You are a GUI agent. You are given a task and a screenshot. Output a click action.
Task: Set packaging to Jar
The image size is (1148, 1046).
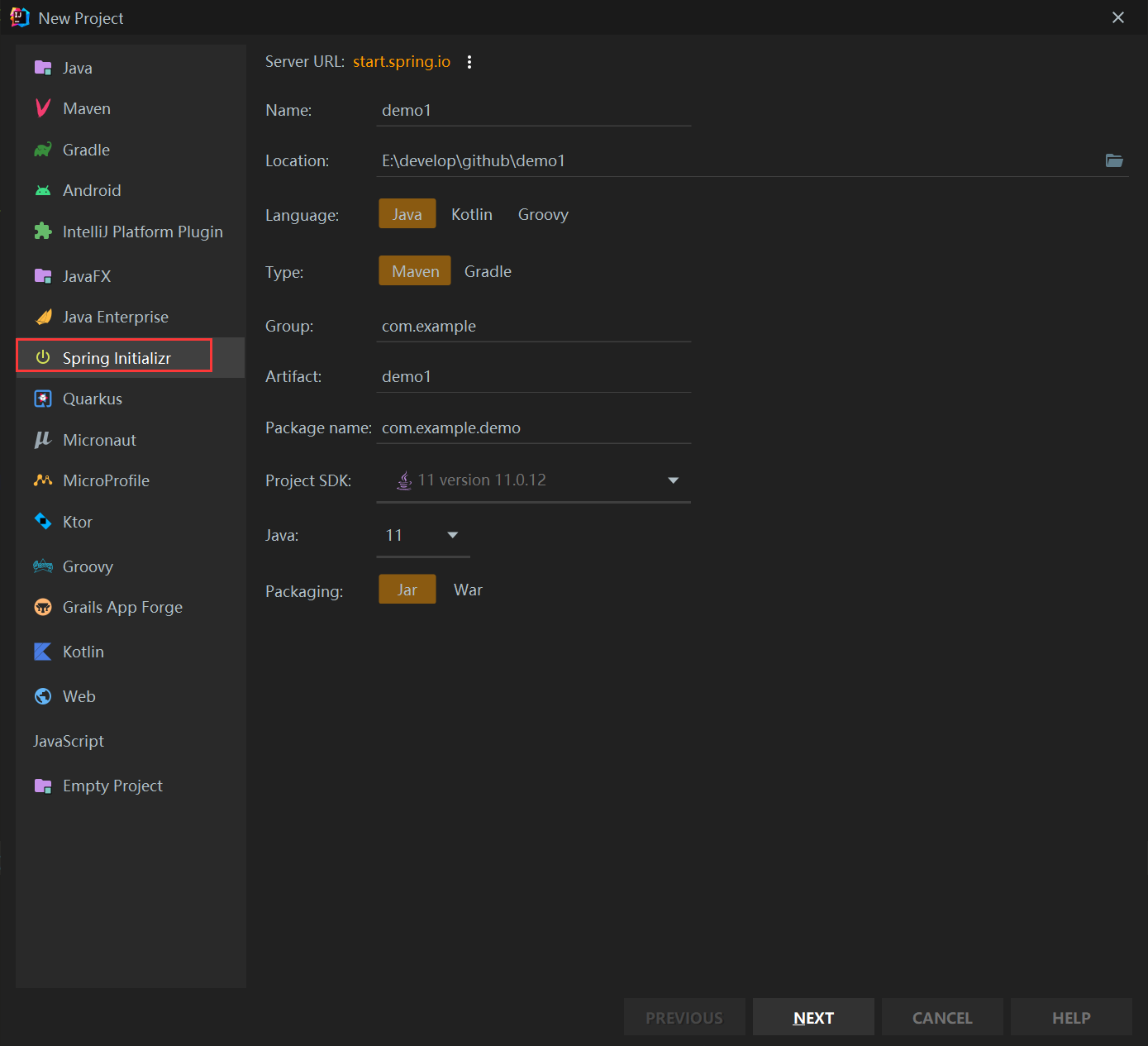(x=407, y=590)
